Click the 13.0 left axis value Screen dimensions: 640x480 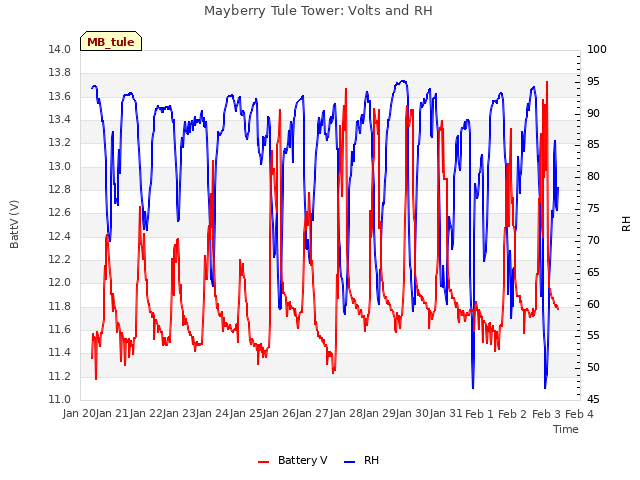[60, 166]
